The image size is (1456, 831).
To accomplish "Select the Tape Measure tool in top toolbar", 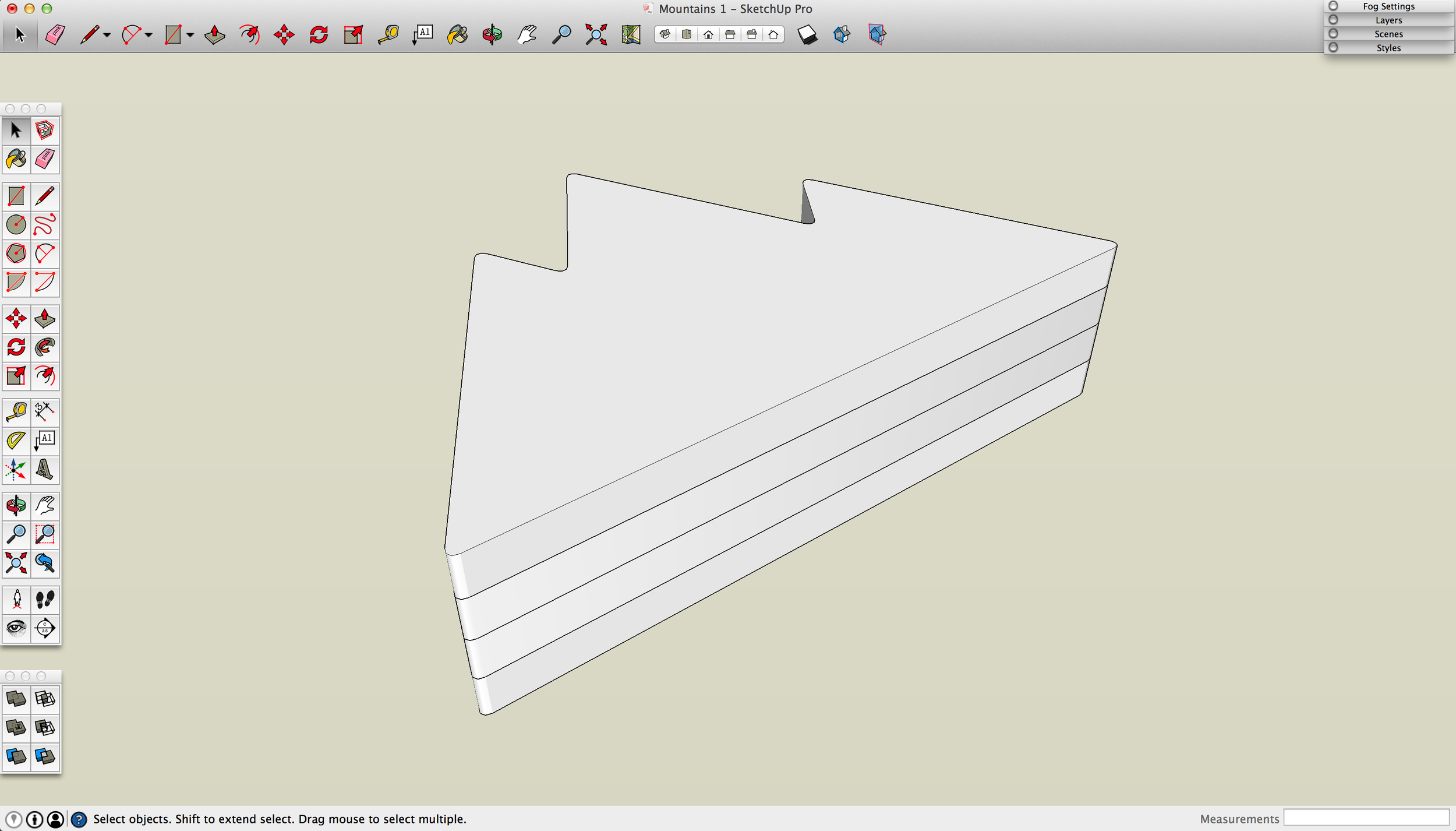I will [x=388, y=34].
